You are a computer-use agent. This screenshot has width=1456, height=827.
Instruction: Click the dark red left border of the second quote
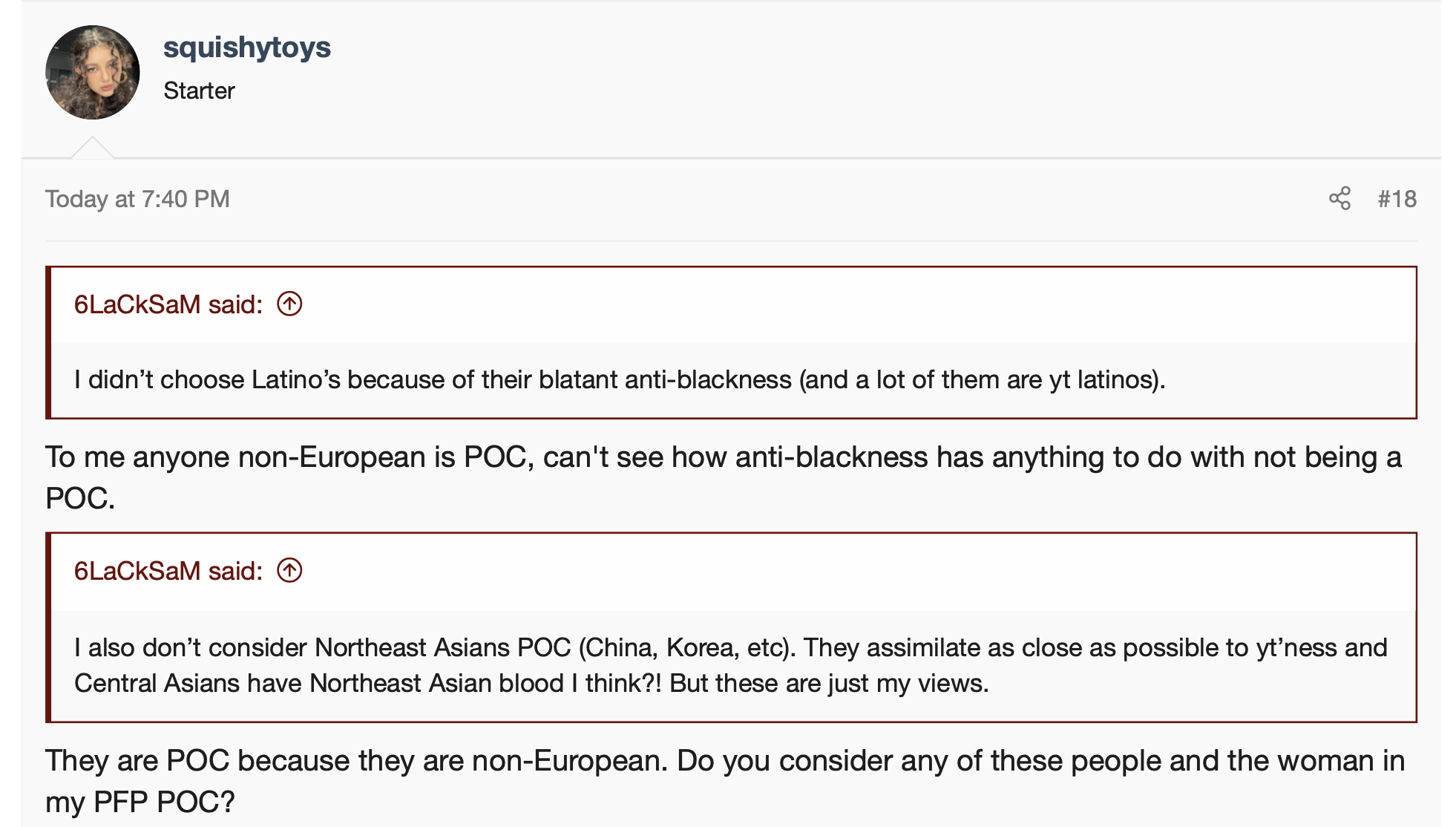(48, 627)
